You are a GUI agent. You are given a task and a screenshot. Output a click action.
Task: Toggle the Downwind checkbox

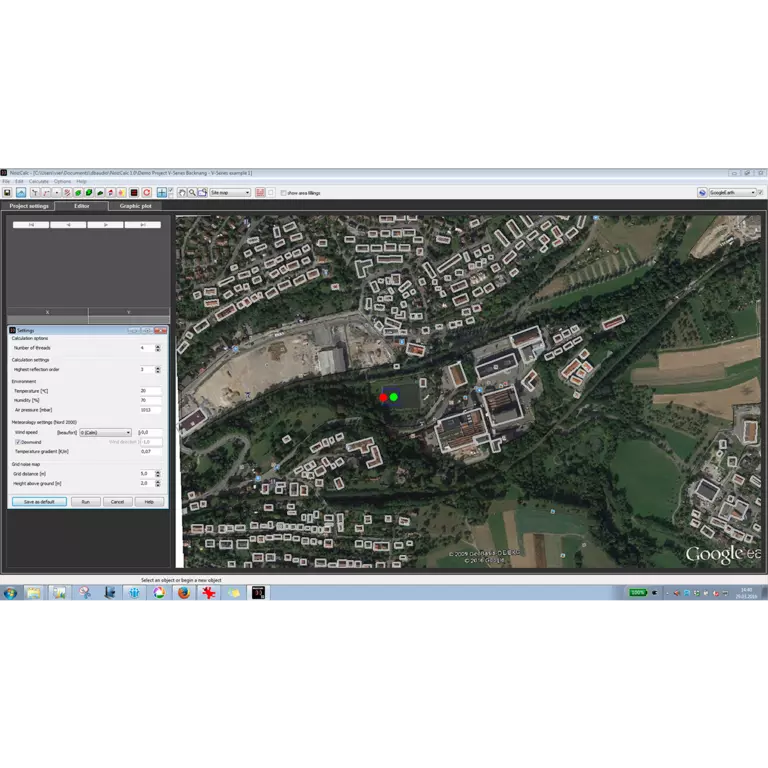[18, 441]
